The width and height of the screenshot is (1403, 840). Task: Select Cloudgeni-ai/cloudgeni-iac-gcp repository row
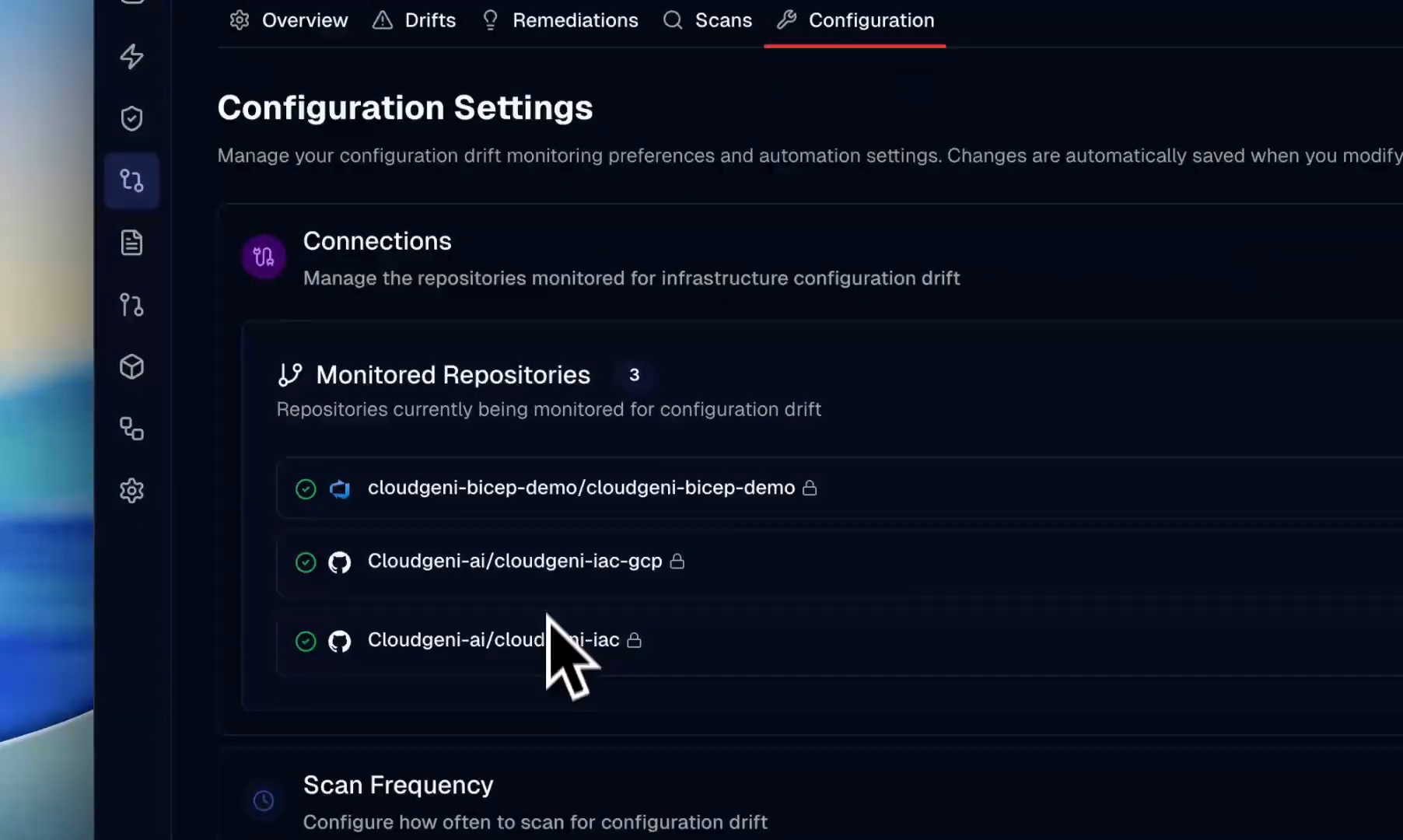[840, 562]
